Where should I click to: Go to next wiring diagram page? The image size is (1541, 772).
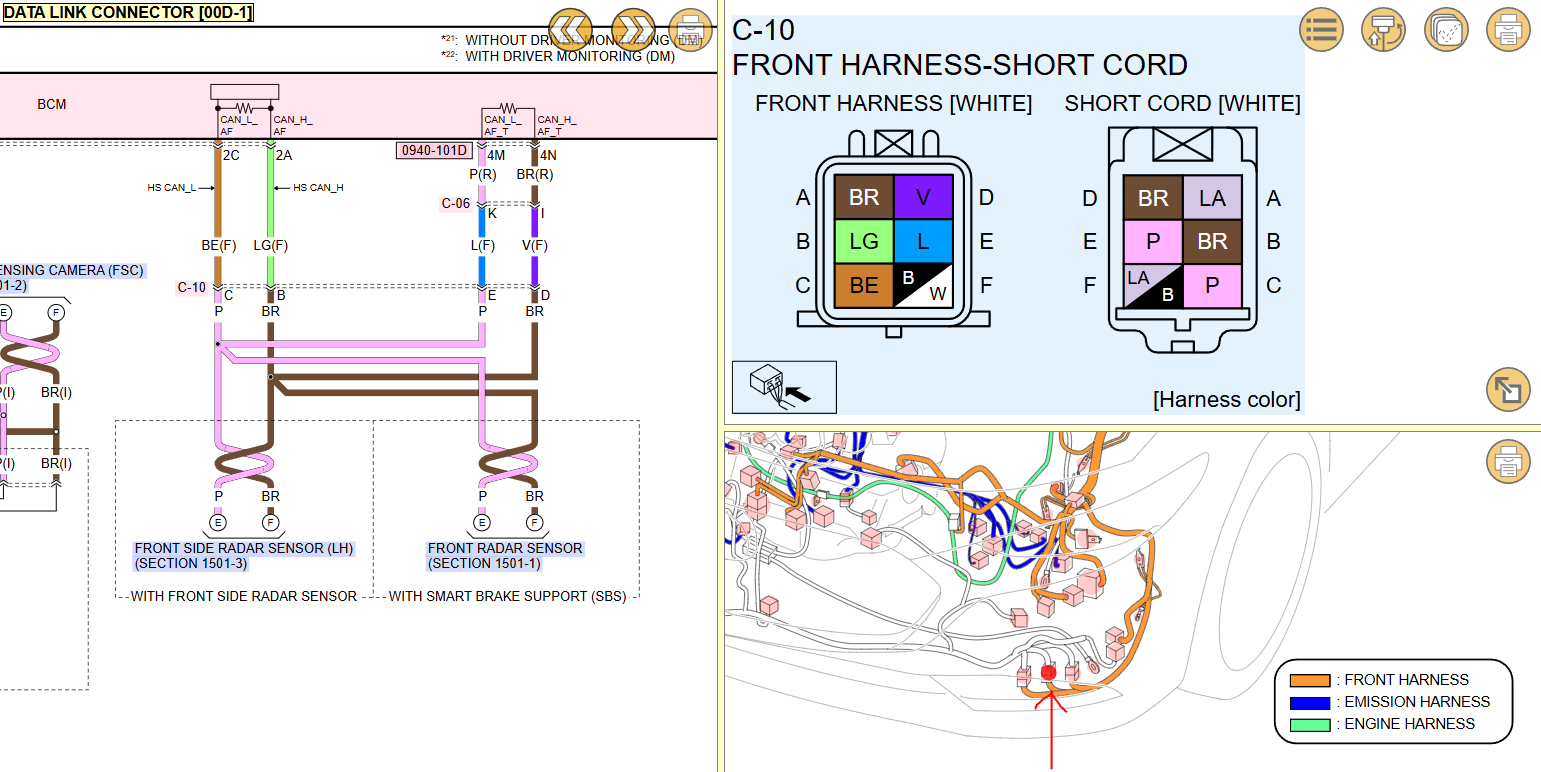tap(632, 30)
